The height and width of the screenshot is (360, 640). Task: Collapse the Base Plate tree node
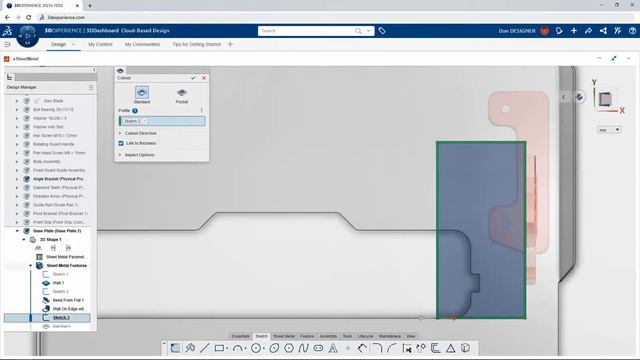click(17, 231)
